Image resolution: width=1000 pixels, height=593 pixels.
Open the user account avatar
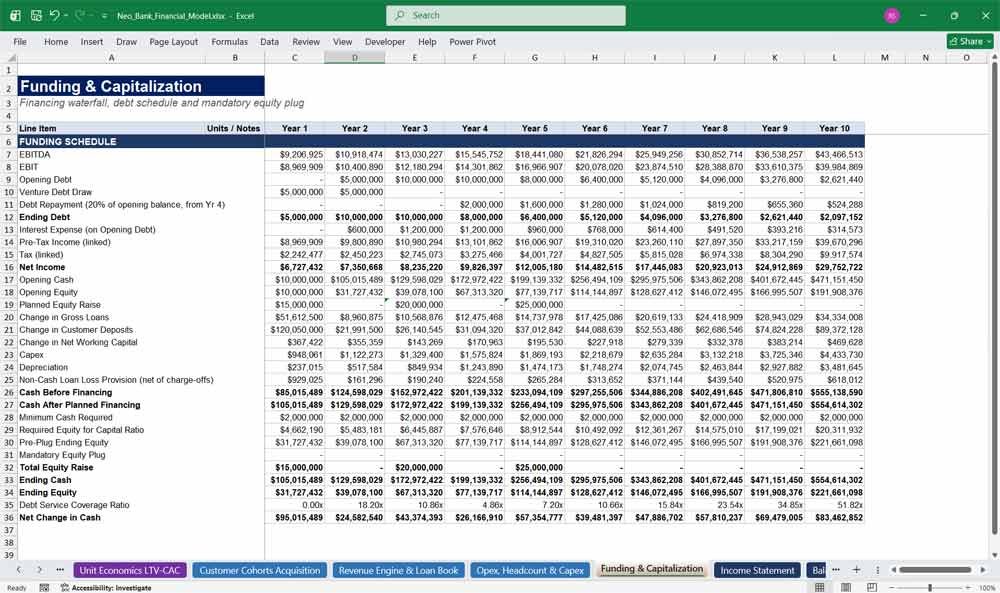pyautogui.click(x=892, y=15)
